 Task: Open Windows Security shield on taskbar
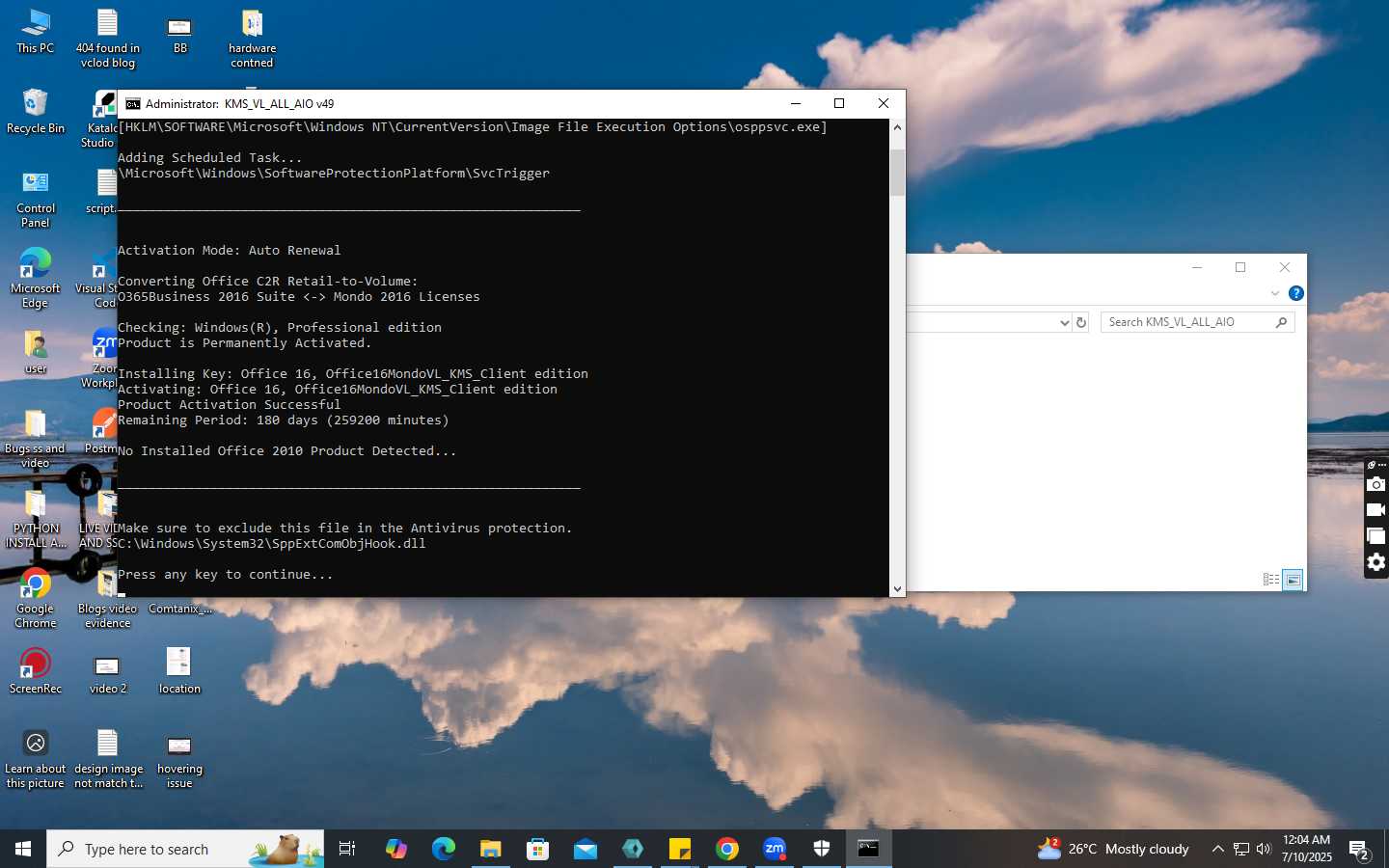pos(822,849)
